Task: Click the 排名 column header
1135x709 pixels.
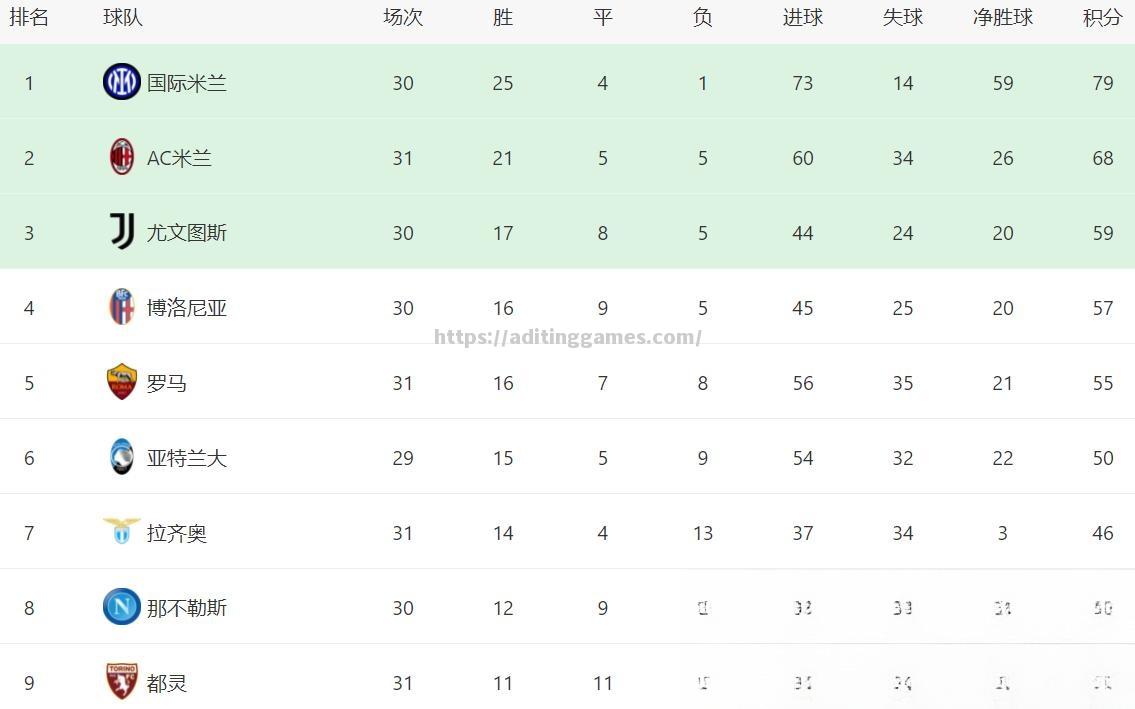Action: point(29,18)
